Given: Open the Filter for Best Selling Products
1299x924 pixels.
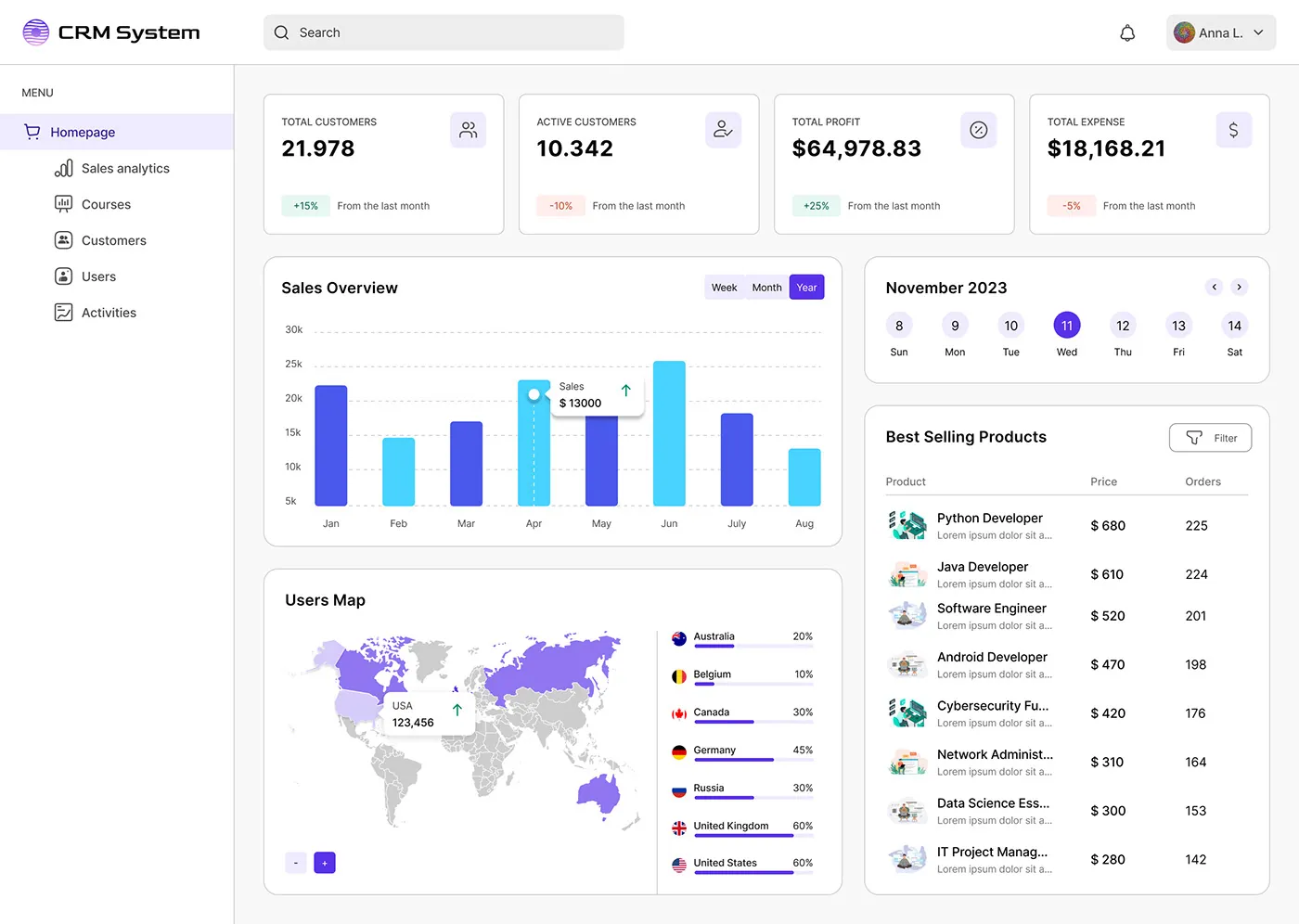Looking at the screenshot, I should (1210, 437).
